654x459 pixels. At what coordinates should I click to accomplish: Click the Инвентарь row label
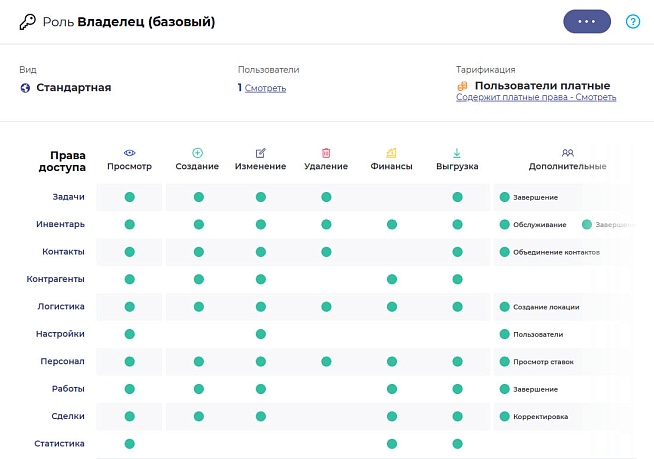(x=60, y=224)
